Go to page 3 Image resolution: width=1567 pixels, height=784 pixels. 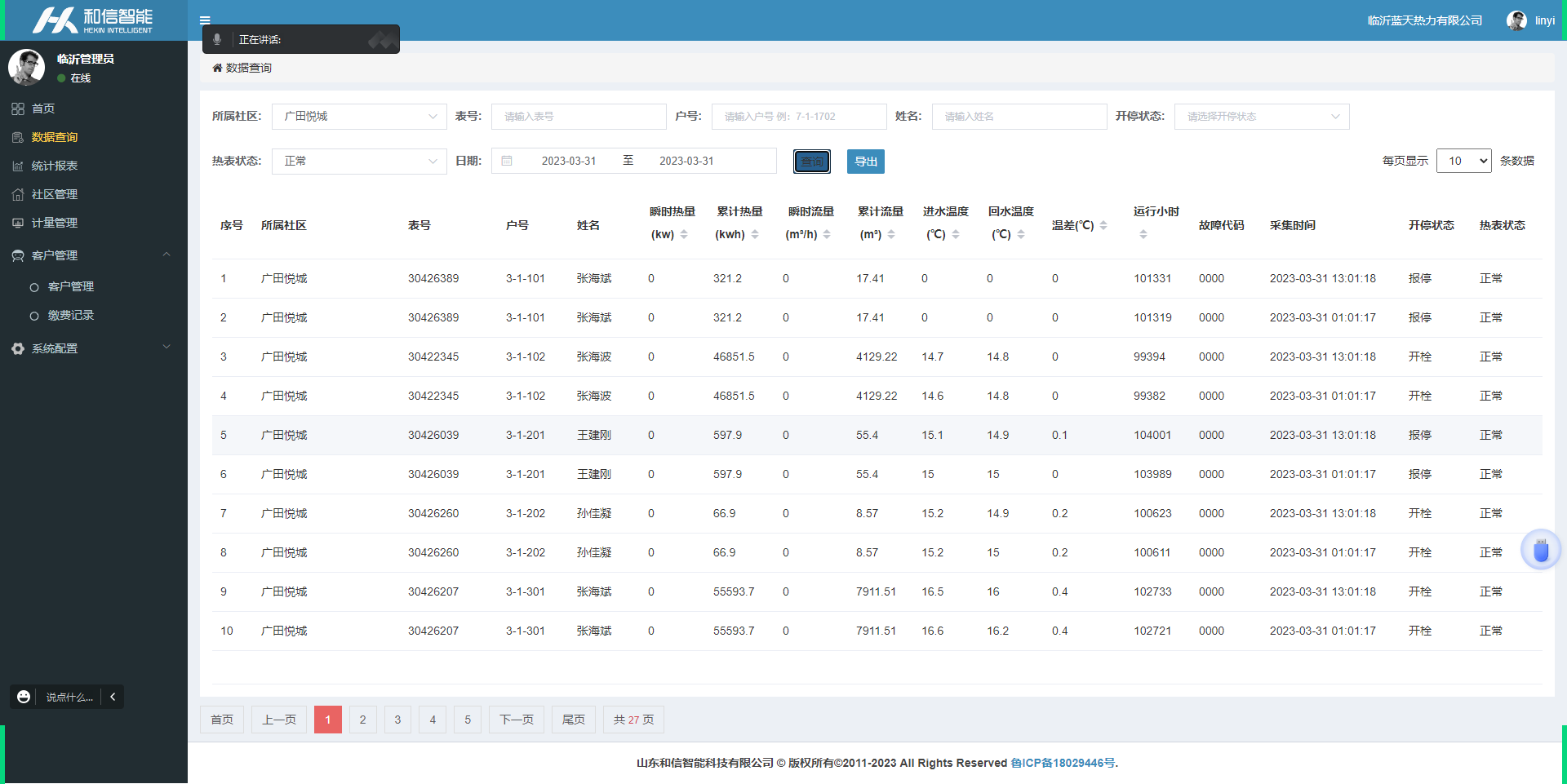coord(398,720)
